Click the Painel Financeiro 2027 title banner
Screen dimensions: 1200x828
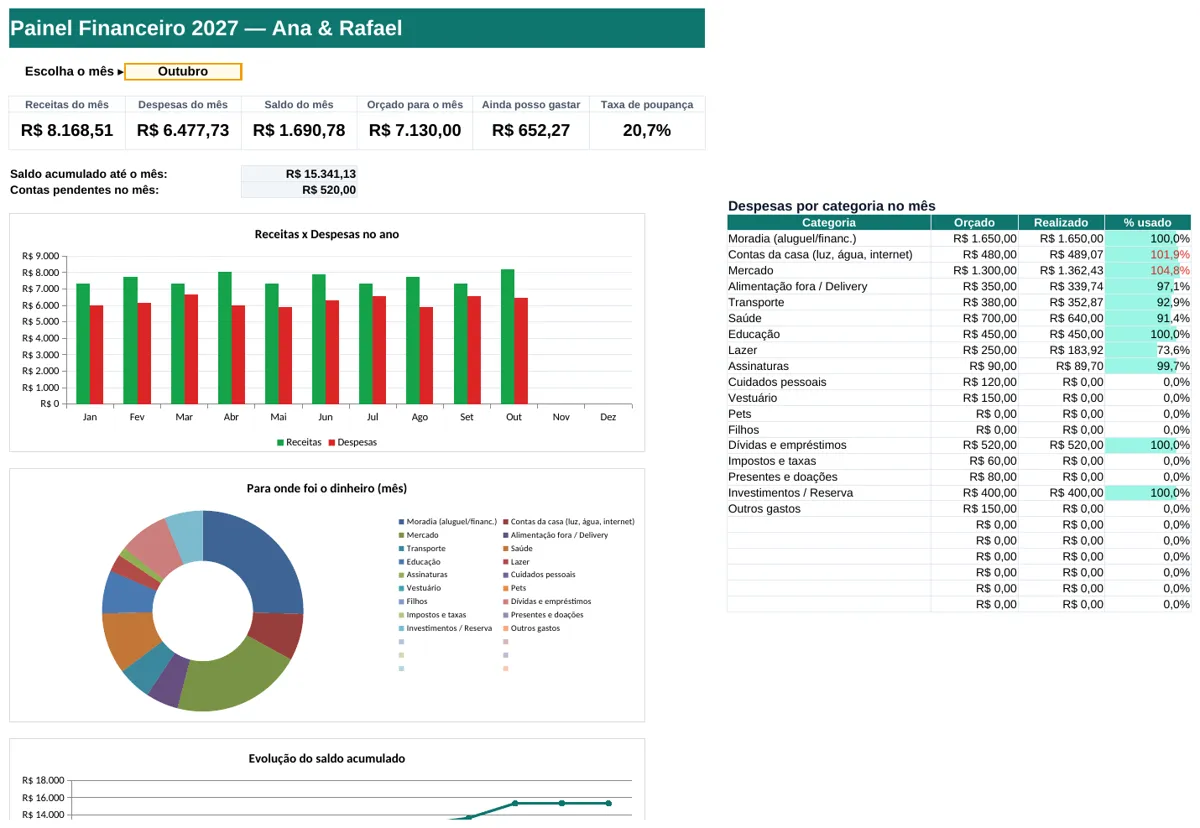[357, 28]
